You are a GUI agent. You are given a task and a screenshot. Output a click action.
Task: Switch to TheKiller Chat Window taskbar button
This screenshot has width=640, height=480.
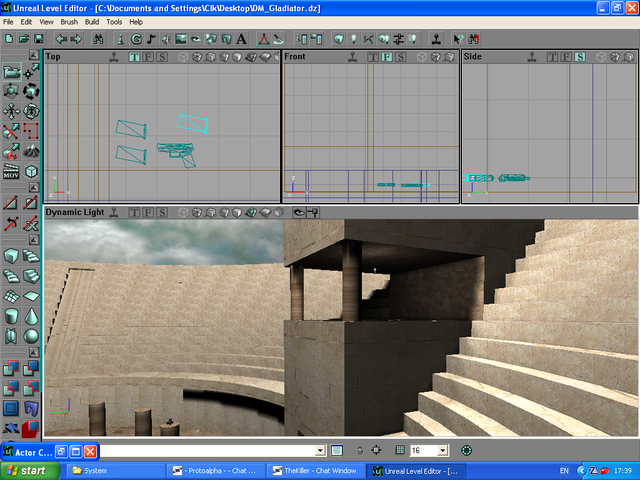[315, 470]
